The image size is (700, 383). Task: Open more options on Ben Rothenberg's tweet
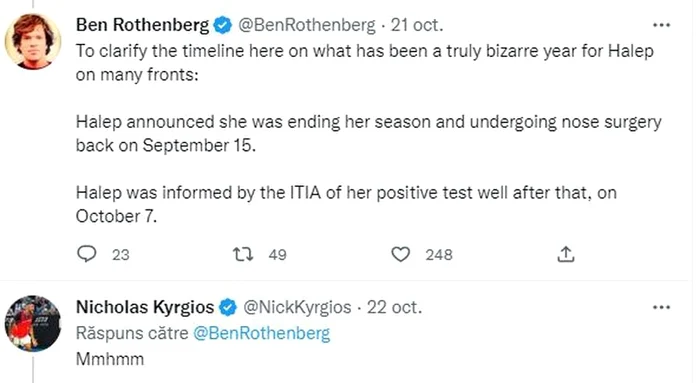tap(661, 25)
